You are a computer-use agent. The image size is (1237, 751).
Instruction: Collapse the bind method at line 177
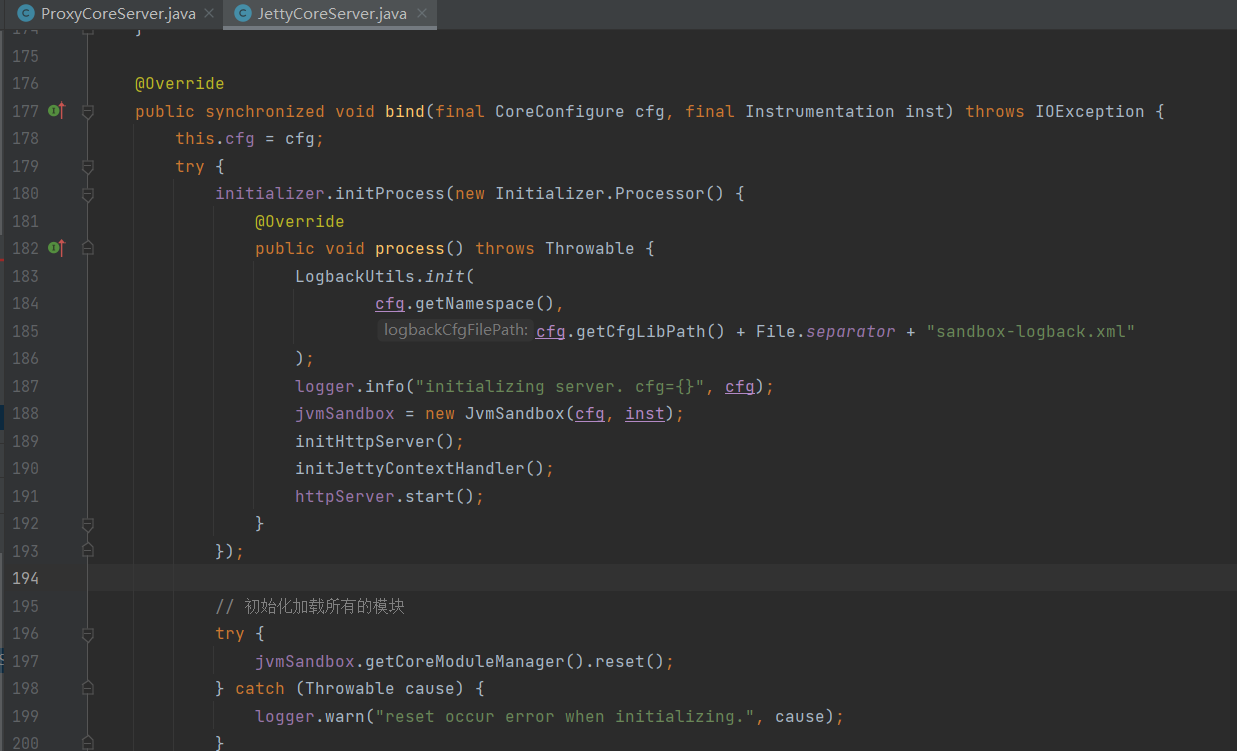click(88, 112)
